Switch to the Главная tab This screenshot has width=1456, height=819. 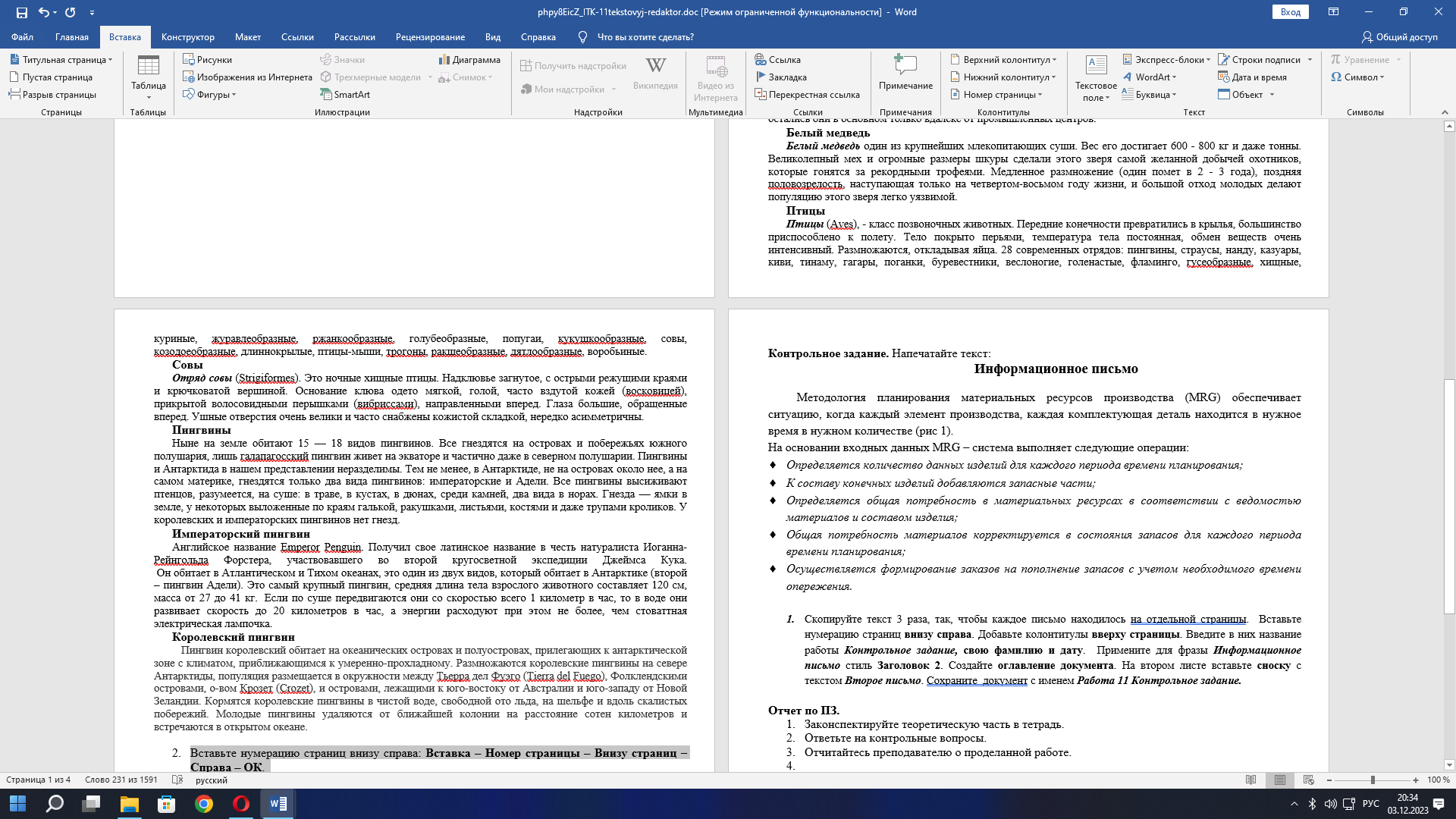pos(72,37)
